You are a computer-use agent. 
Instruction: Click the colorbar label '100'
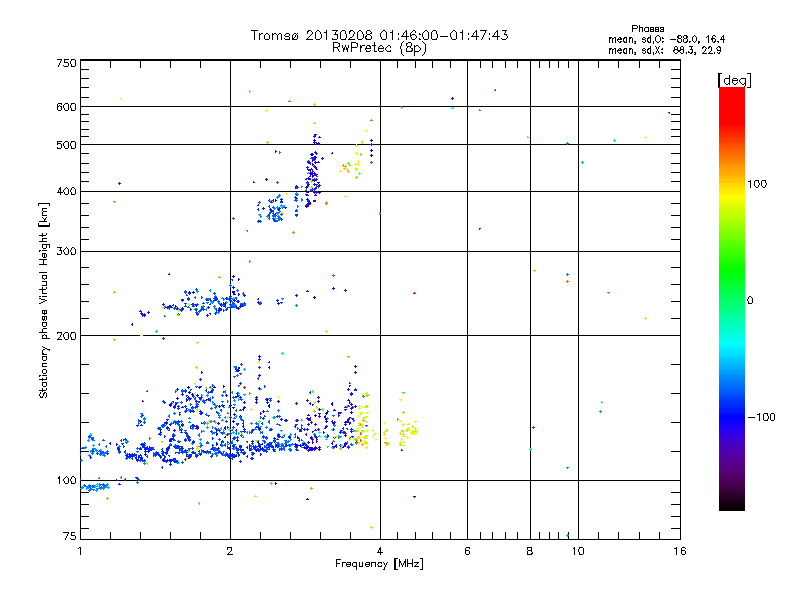pyautogui.click(x=757, y=184)
